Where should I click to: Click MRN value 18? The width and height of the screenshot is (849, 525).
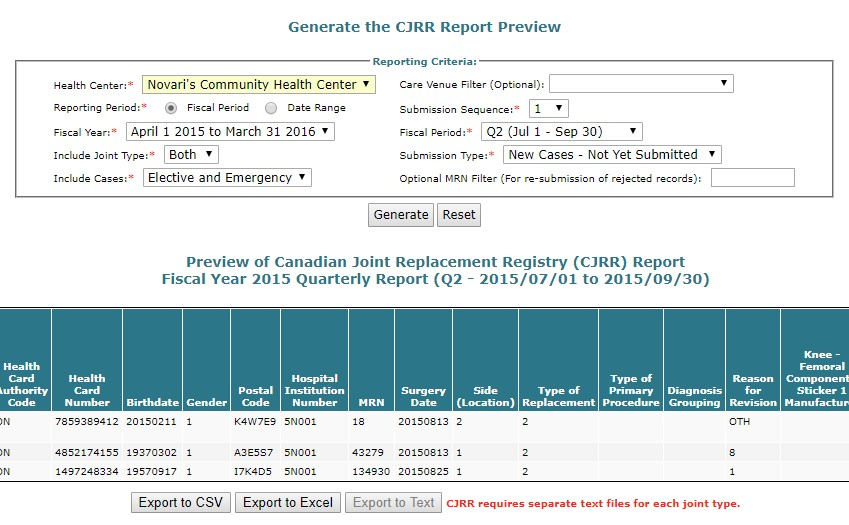[358, 422]
